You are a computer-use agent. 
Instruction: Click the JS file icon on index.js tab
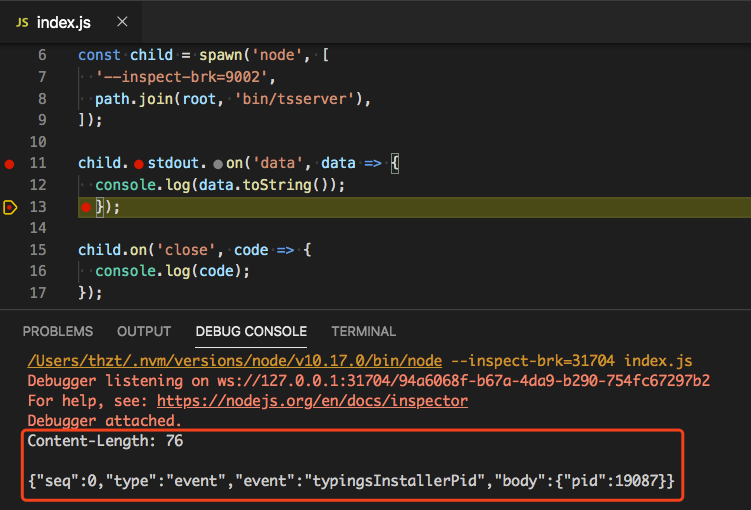pos(22,22)
